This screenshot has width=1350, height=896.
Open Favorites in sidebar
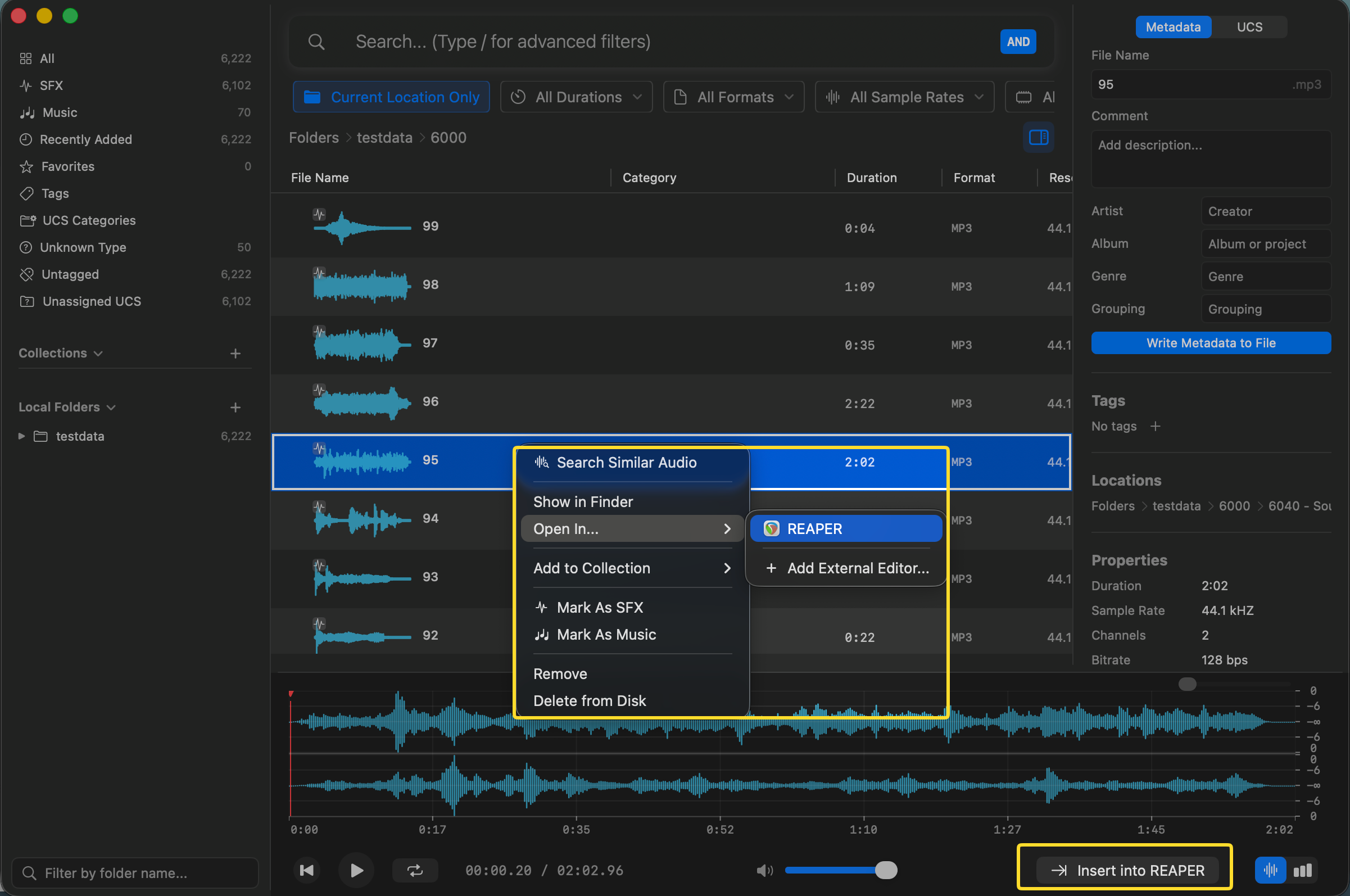click(x=135, y=166)
